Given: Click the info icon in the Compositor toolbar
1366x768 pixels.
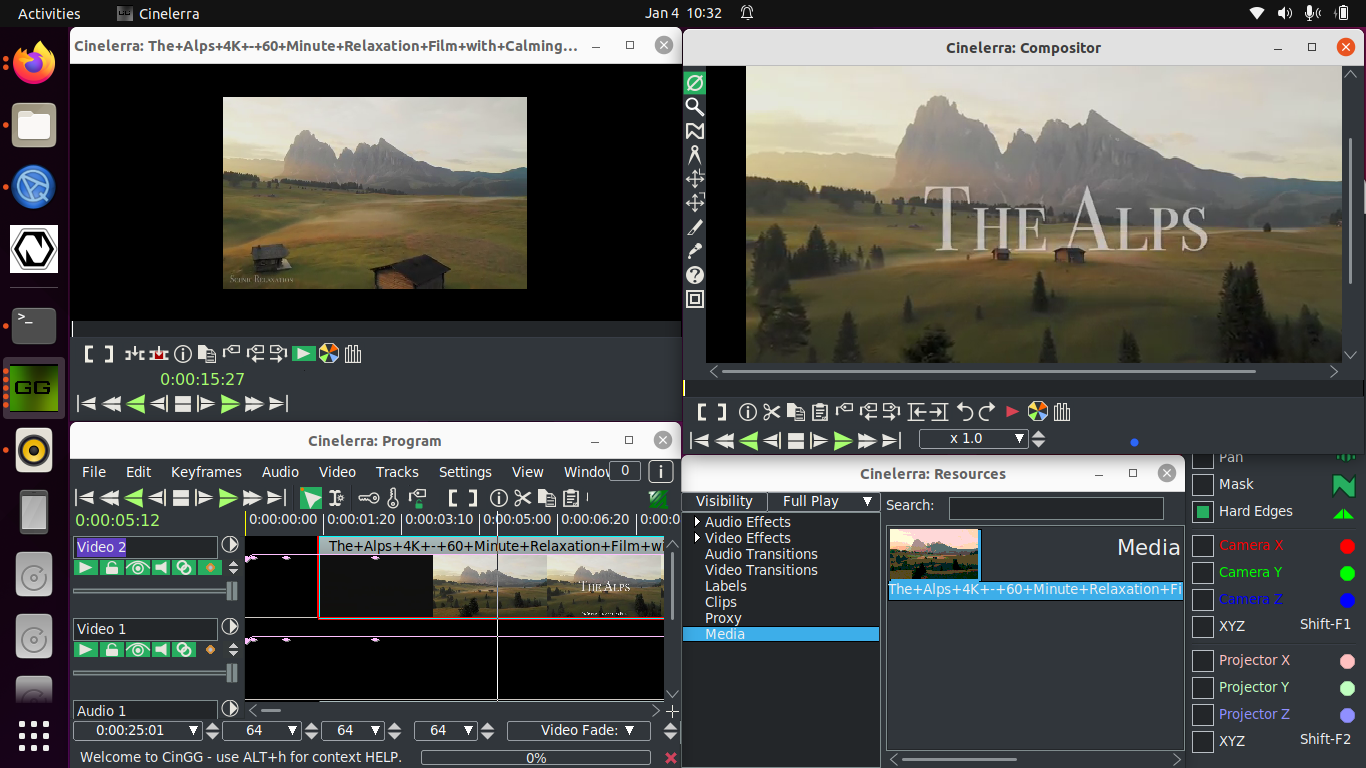Looking at the screenshot, I should click(x=747, y=411).
